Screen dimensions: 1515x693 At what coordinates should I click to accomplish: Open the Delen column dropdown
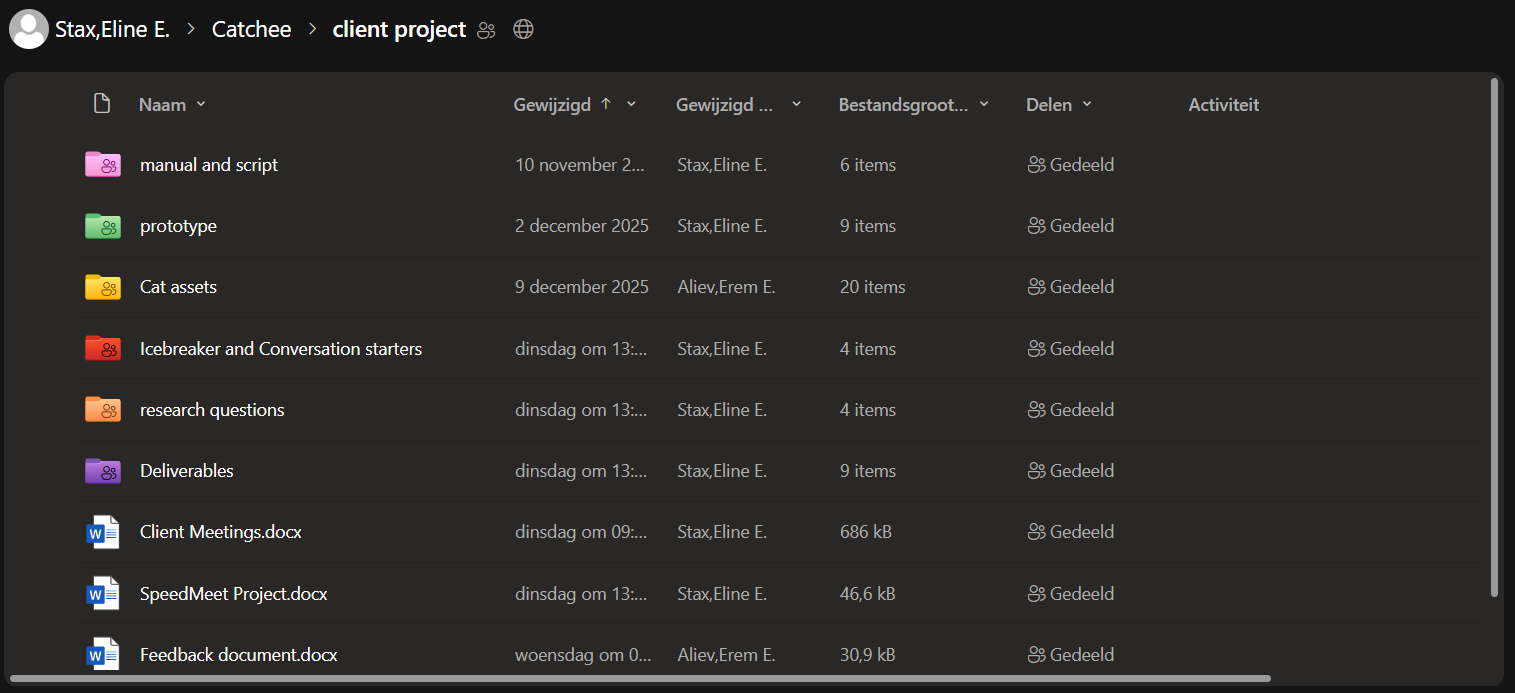click(1089, 103)
